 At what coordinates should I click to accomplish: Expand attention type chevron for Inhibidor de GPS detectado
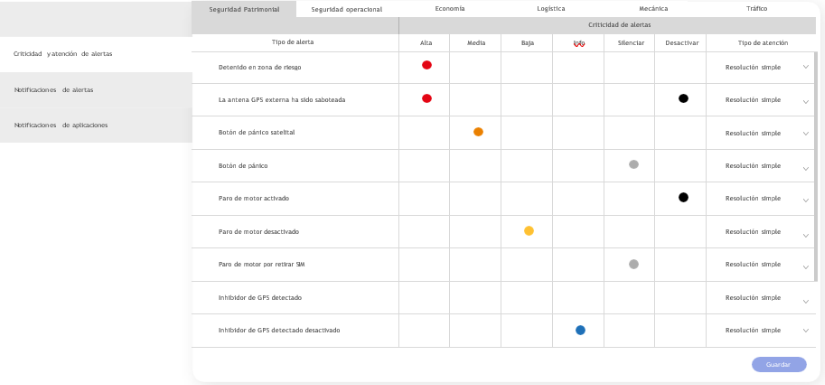pos(806,301)
